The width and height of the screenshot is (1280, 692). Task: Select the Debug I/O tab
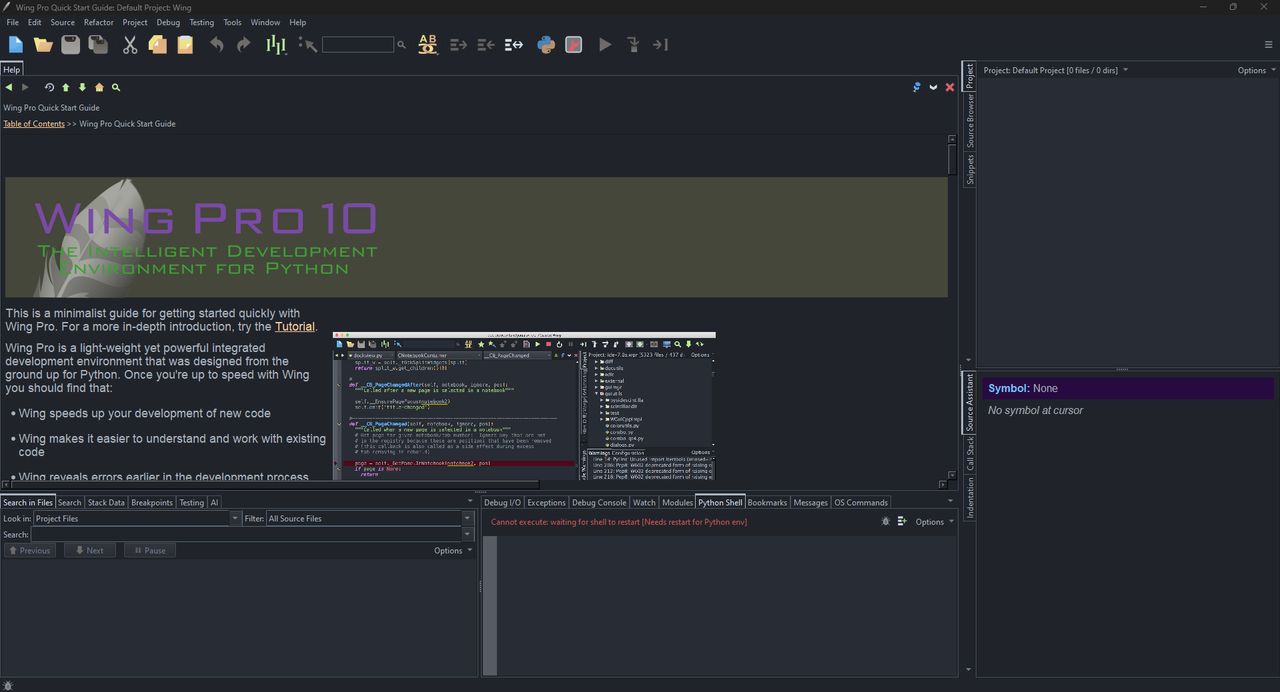[502, 503]
